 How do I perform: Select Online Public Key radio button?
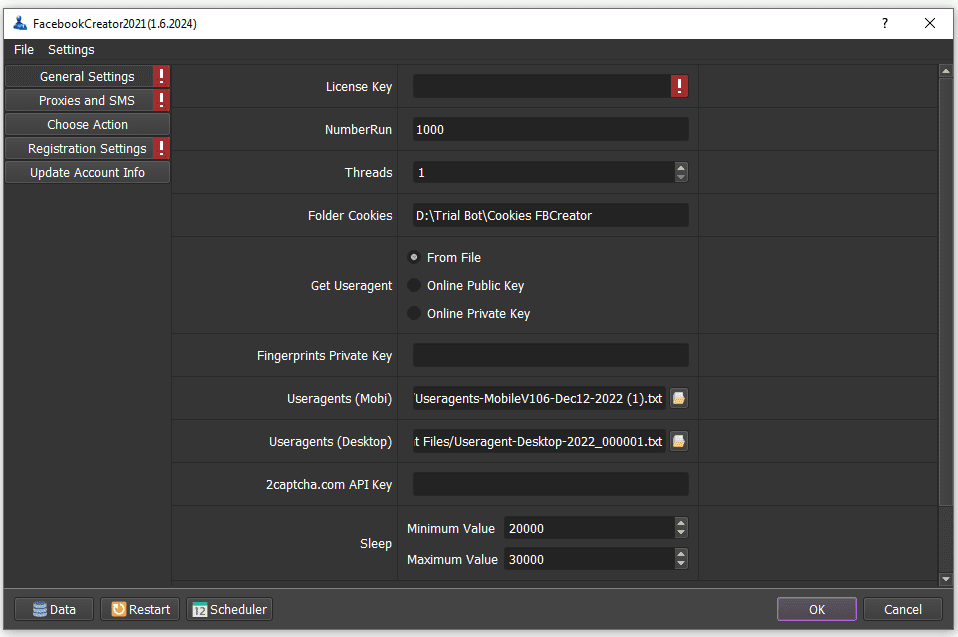pos(414,285)
